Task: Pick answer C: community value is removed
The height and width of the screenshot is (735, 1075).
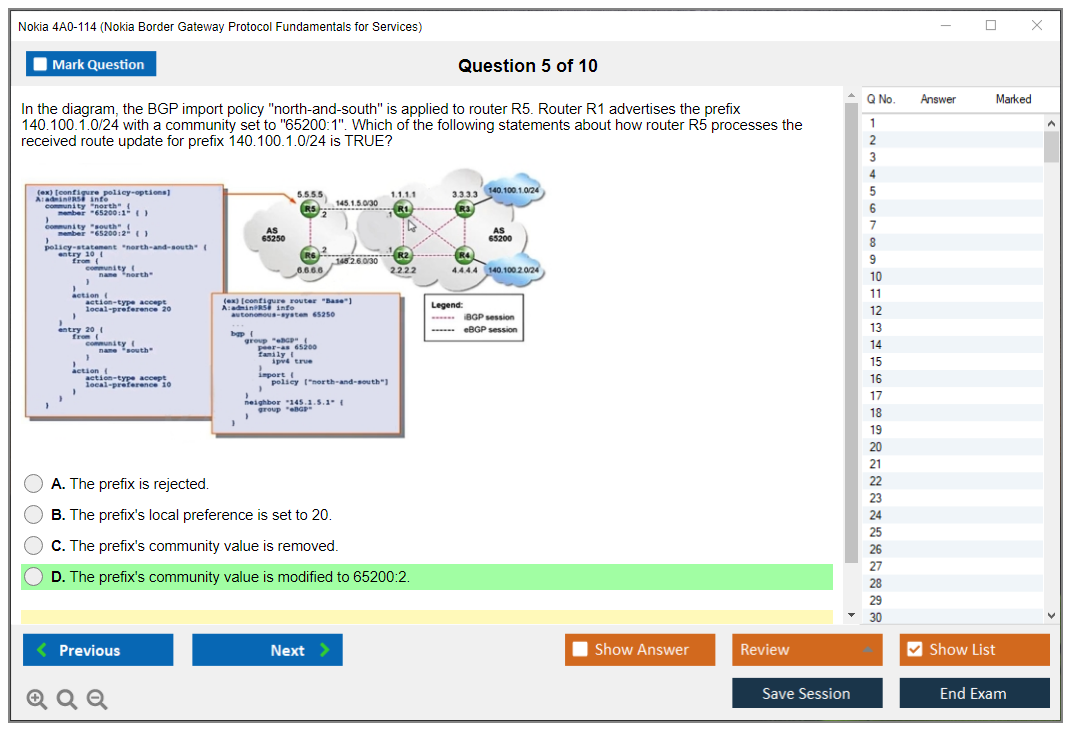Action: click(34, 546)
